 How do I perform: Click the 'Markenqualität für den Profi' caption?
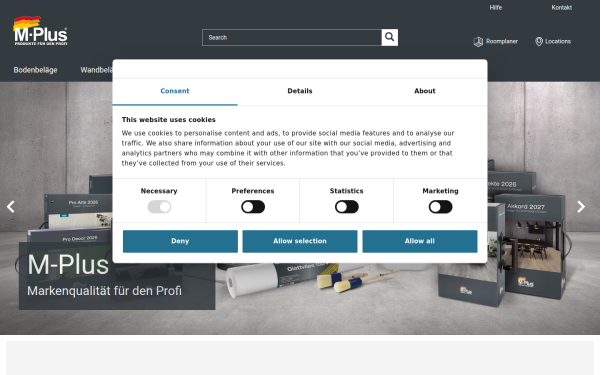(104, 291)
